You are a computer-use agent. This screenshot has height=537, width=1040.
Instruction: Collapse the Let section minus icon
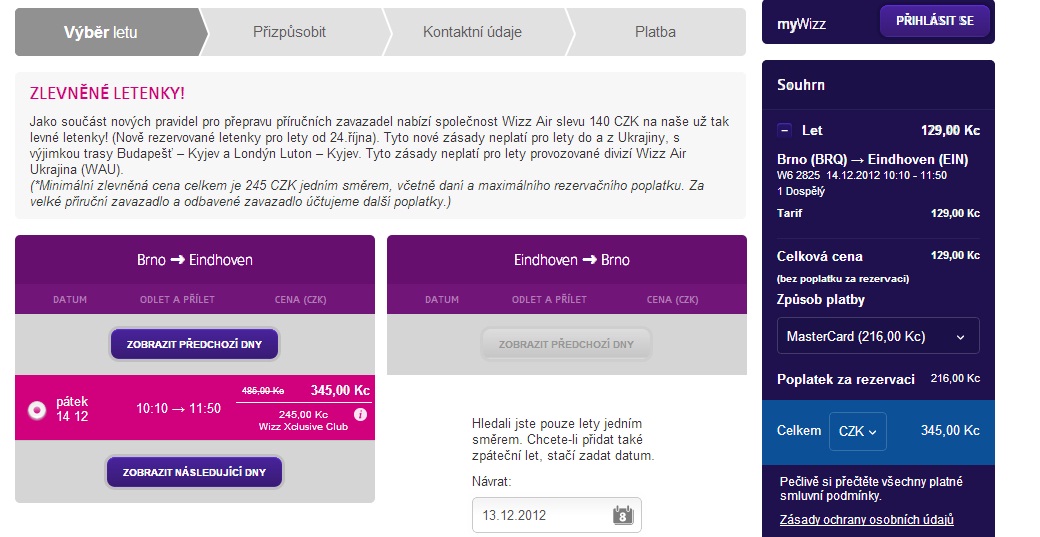coord(785,130)
